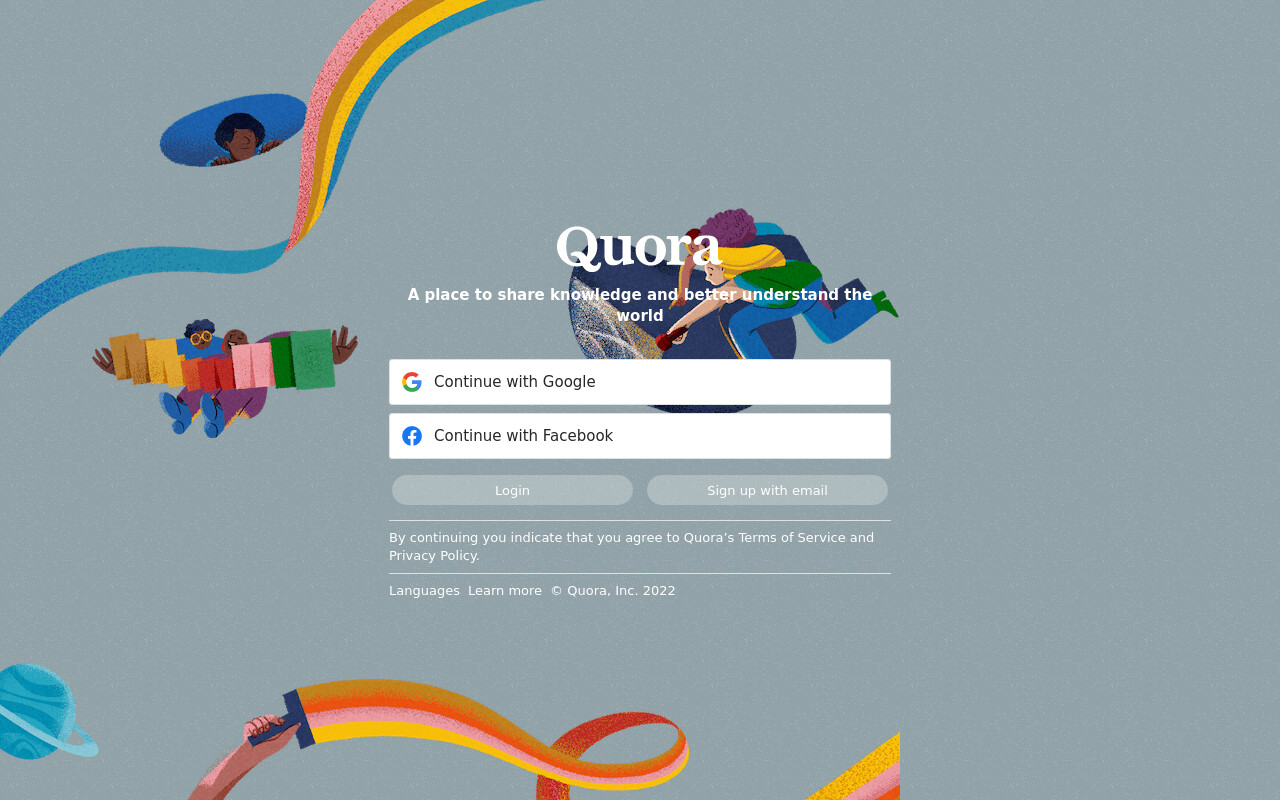The image size is (1280, 800).
Task: Click the person wearing glasses behind the banner
Action: point(200,336)
